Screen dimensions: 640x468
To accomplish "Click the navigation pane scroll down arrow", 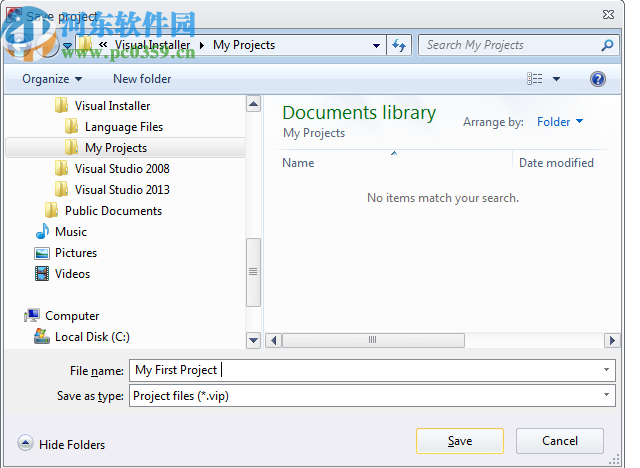I will 253,340.
